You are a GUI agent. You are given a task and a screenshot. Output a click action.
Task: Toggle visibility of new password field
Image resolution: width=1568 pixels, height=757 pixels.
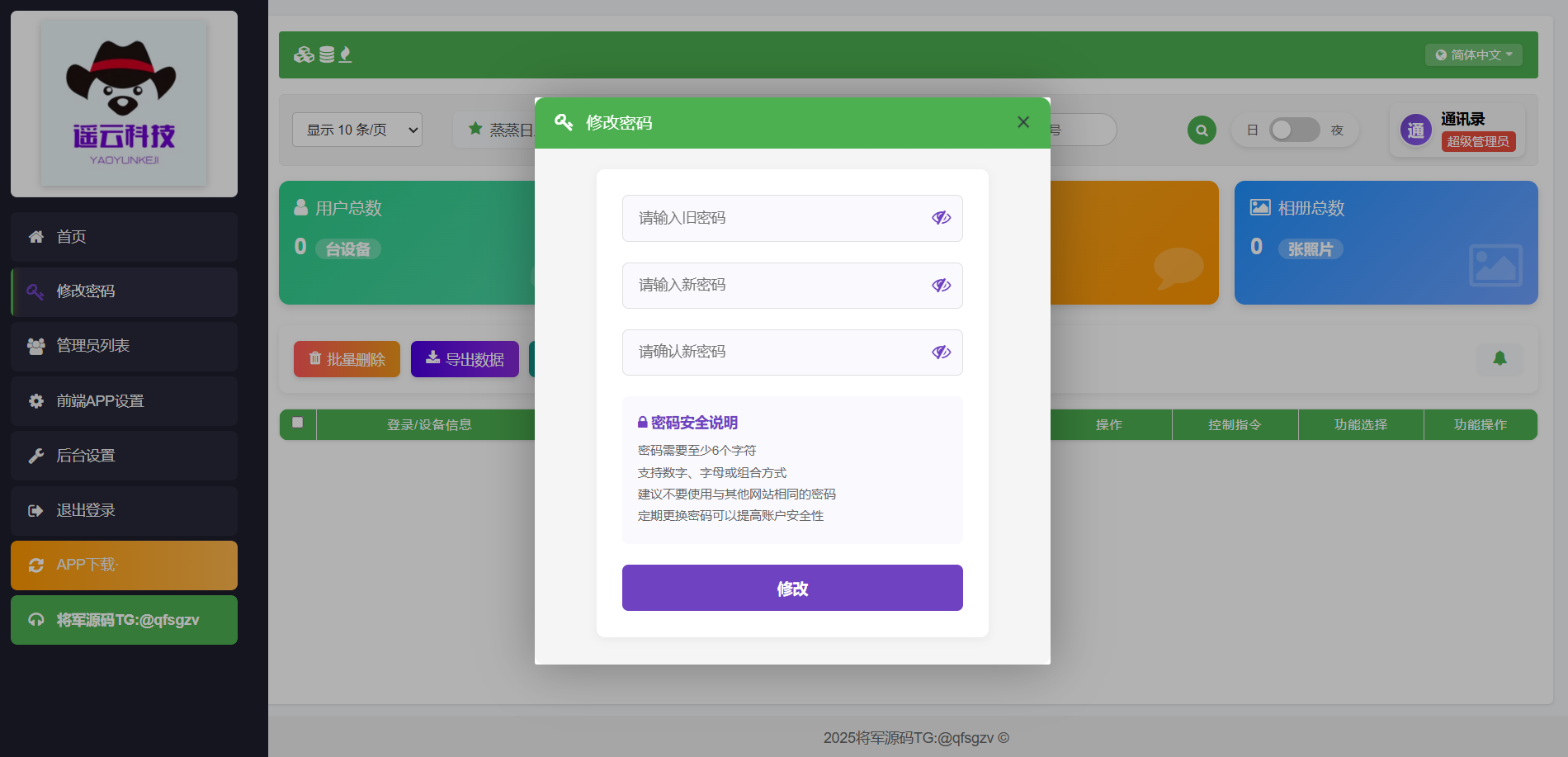click(x=941, y=286)
